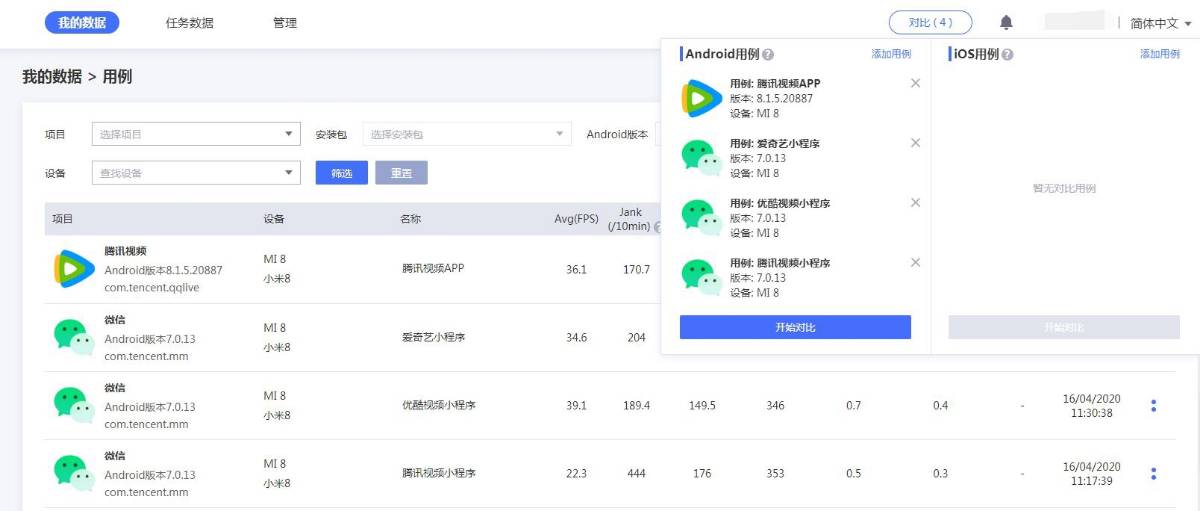Screen dimensions: 1200x511
Task: Click the 对比(4) compare button
Action: [x=930, y=22]
